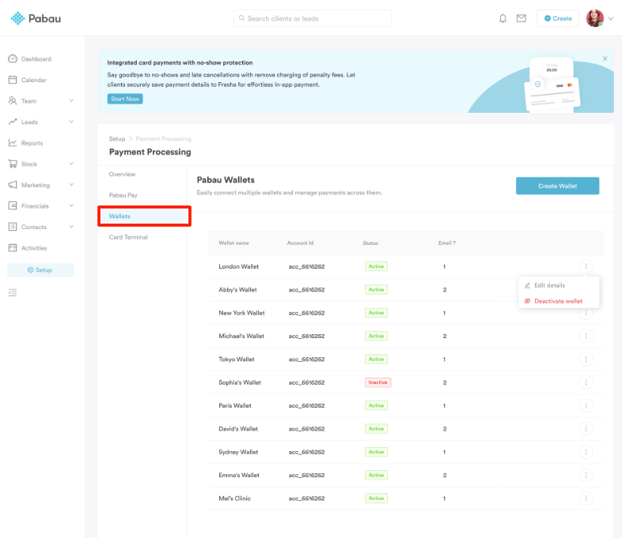
Task: Click the user avatar picture
Action: point(595,18)
